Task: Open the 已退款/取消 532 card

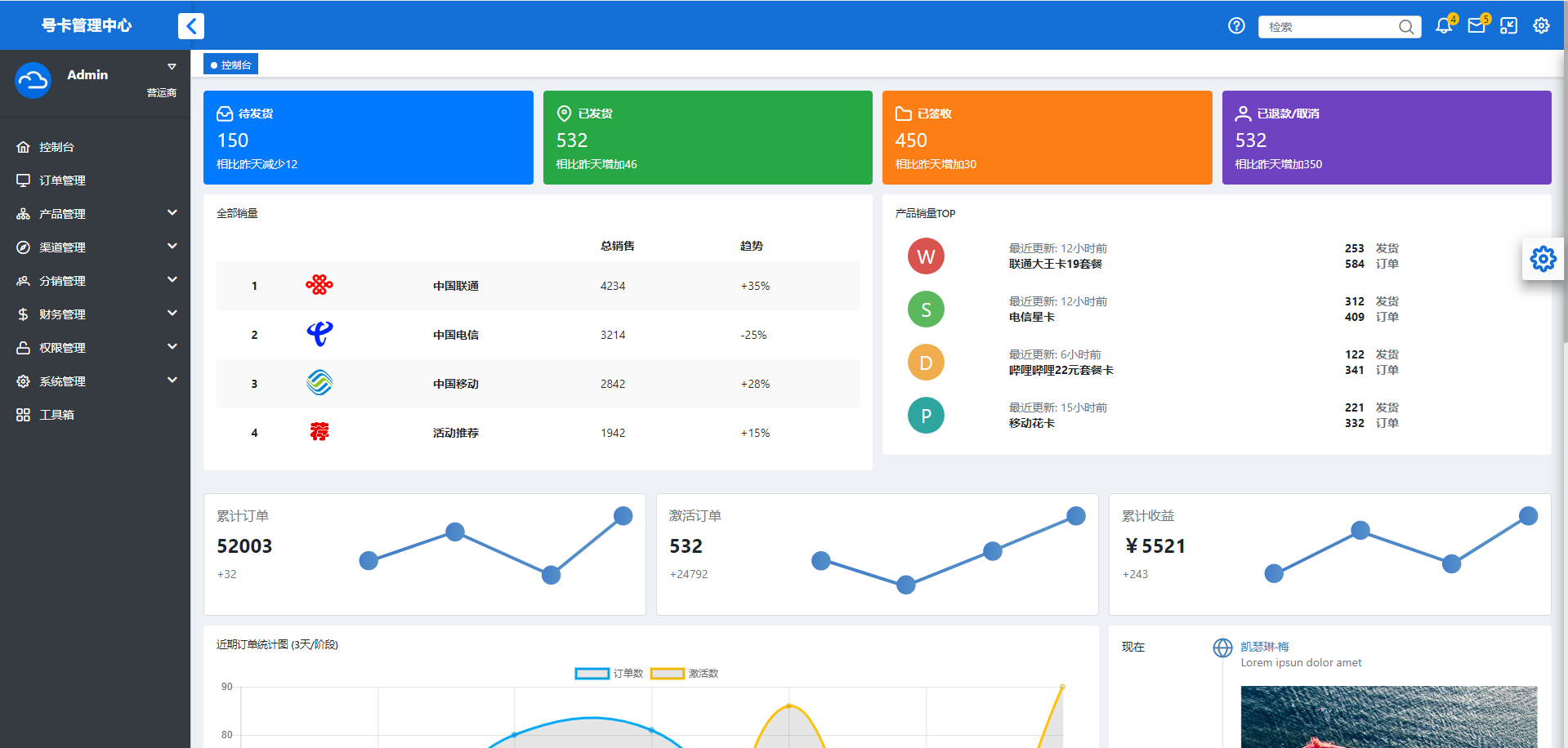Action: click(1387, 137)
